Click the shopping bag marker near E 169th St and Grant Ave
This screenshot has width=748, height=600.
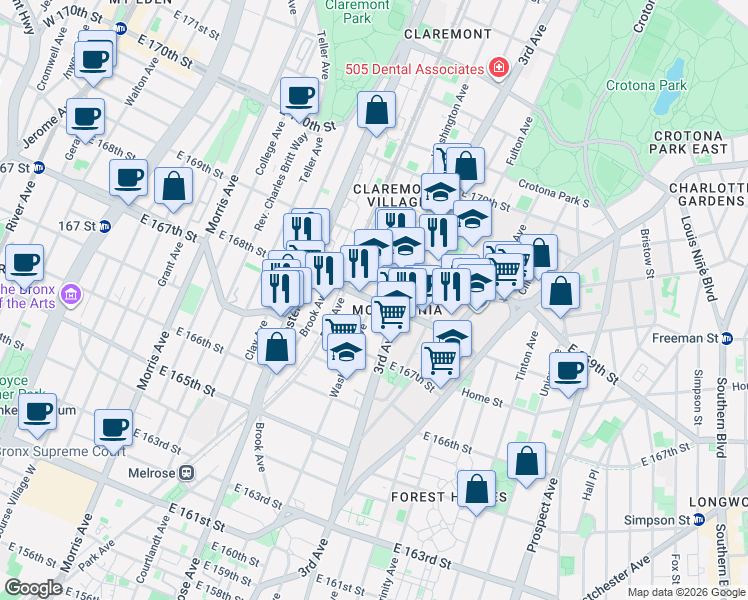(x=174, y=187)
